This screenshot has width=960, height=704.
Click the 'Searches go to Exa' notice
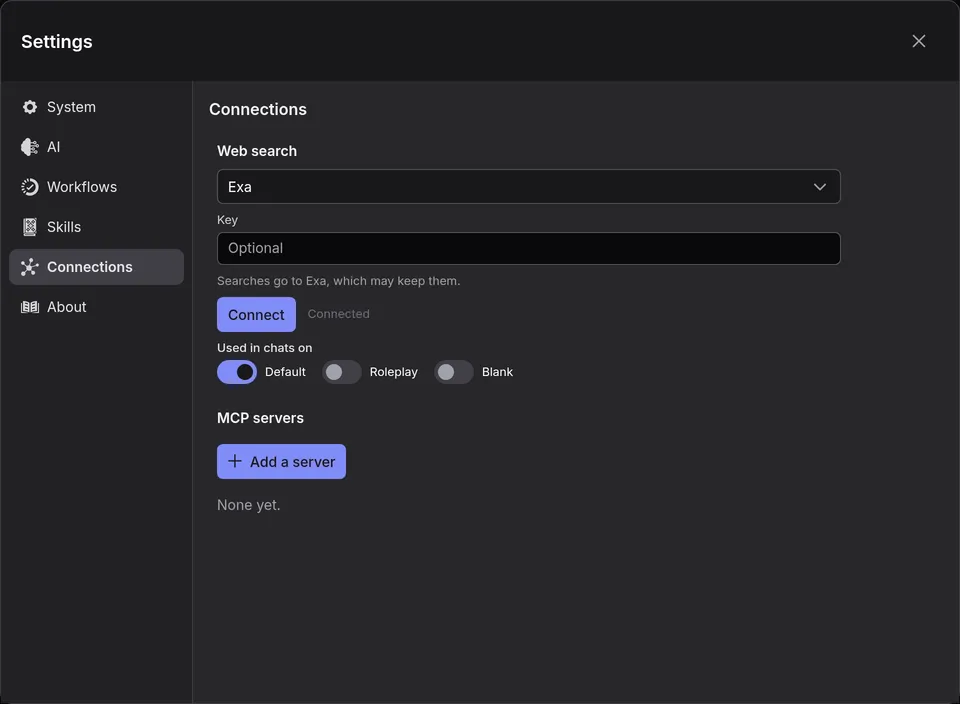coord(339,281)
